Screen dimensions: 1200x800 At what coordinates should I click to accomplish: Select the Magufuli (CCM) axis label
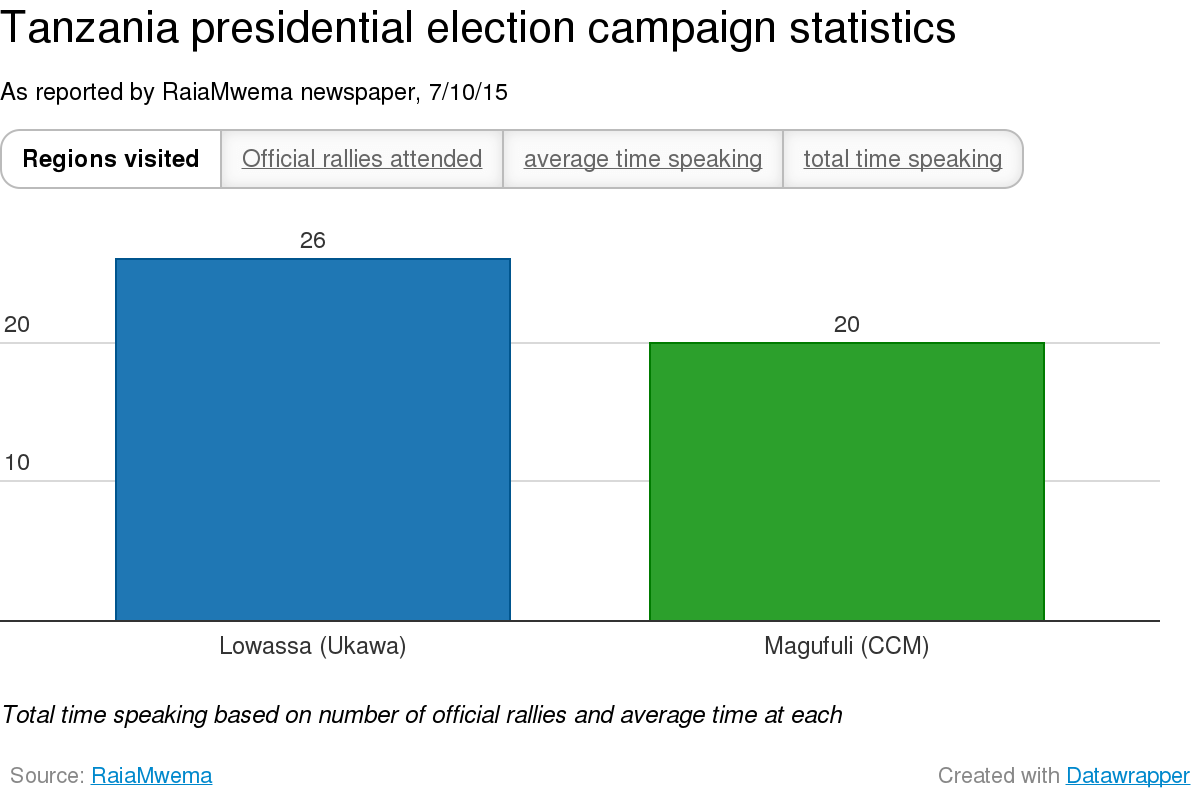click(847, 646)
